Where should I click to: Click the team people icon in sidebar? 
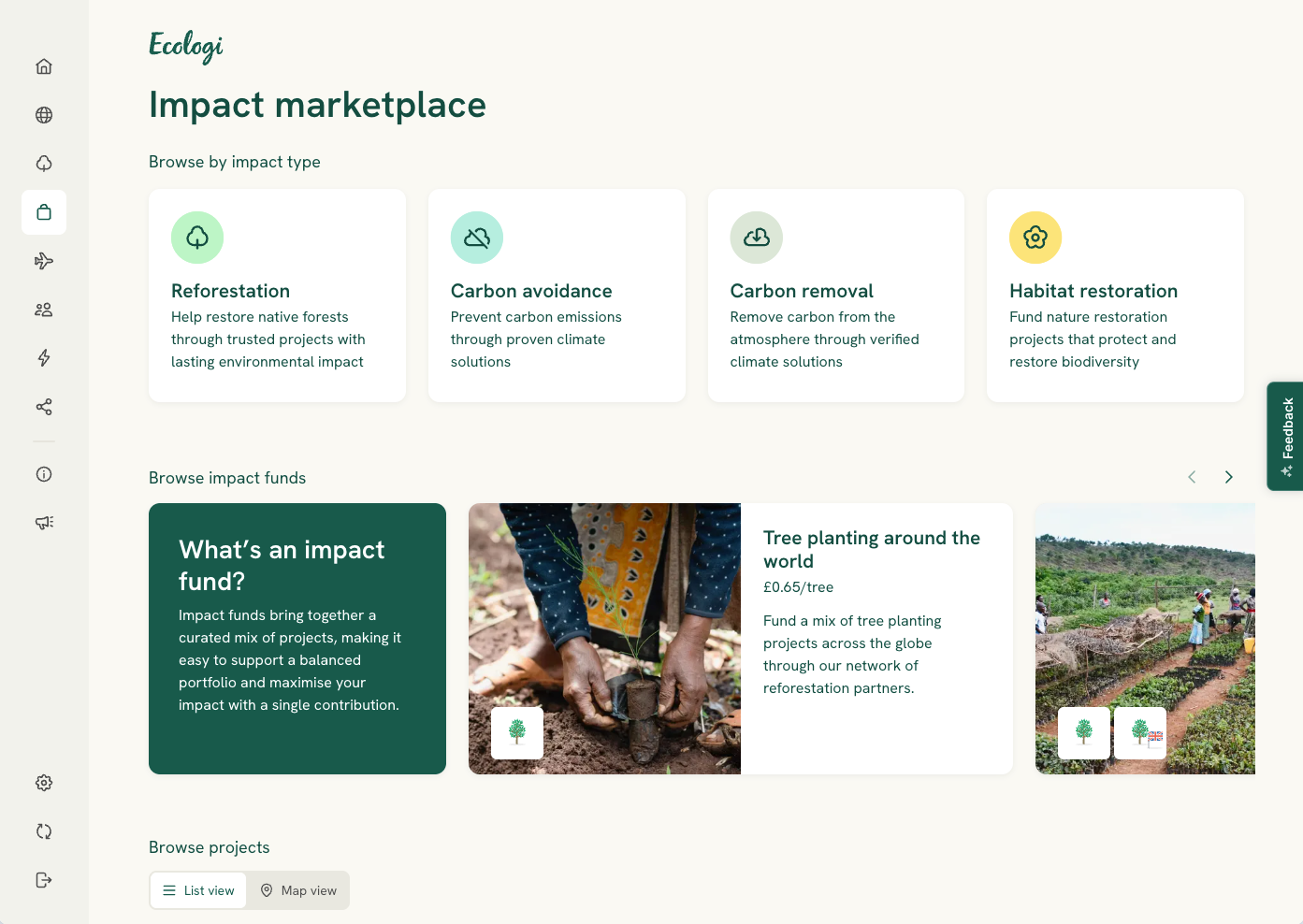pyautogui.click(x=44, y=310)
